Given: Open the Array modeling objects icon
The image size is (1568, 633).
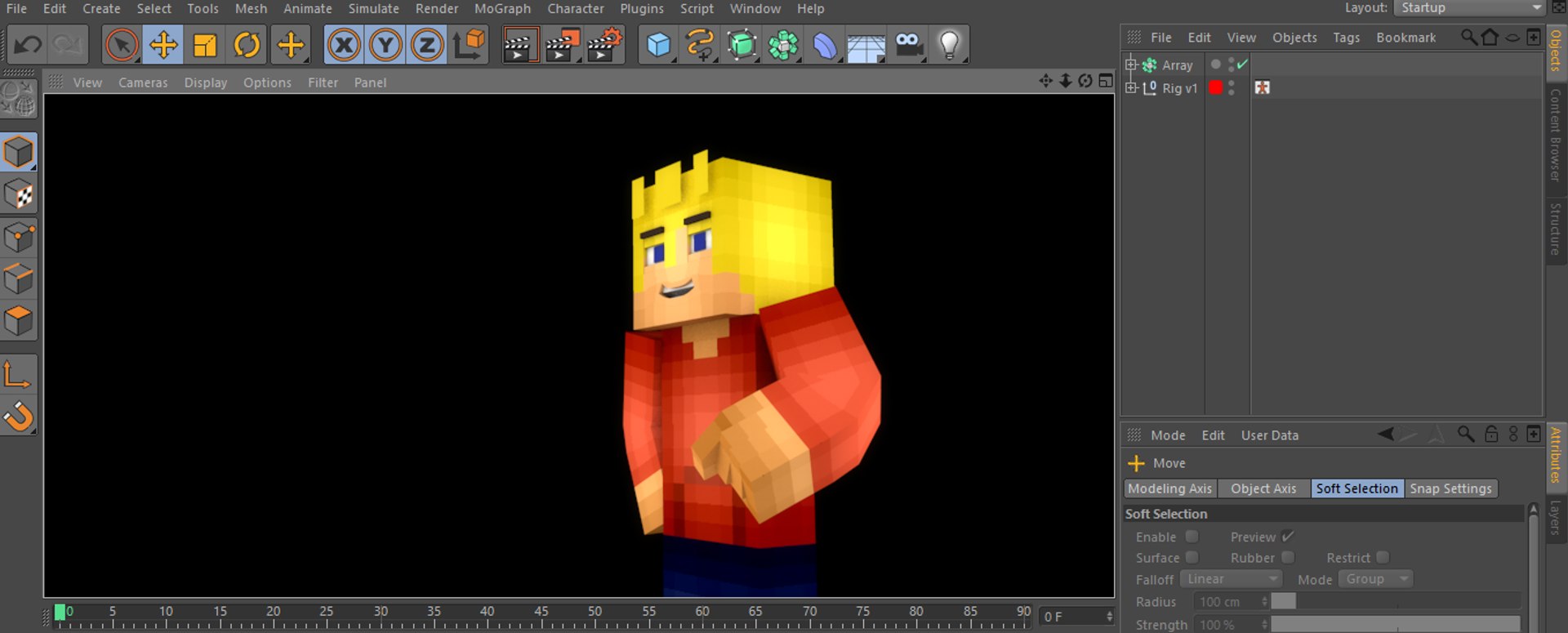Looking at the screenshot, I should pyautogui.click(x=783, y=44).
